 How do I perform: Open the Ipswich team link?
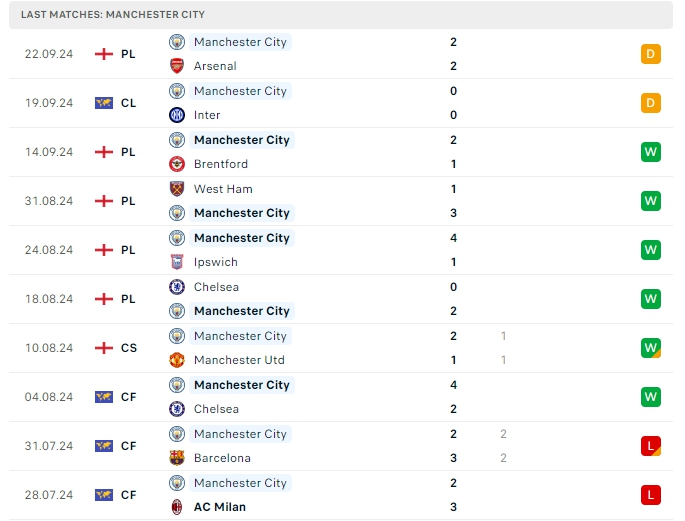(x=216, y=262)
